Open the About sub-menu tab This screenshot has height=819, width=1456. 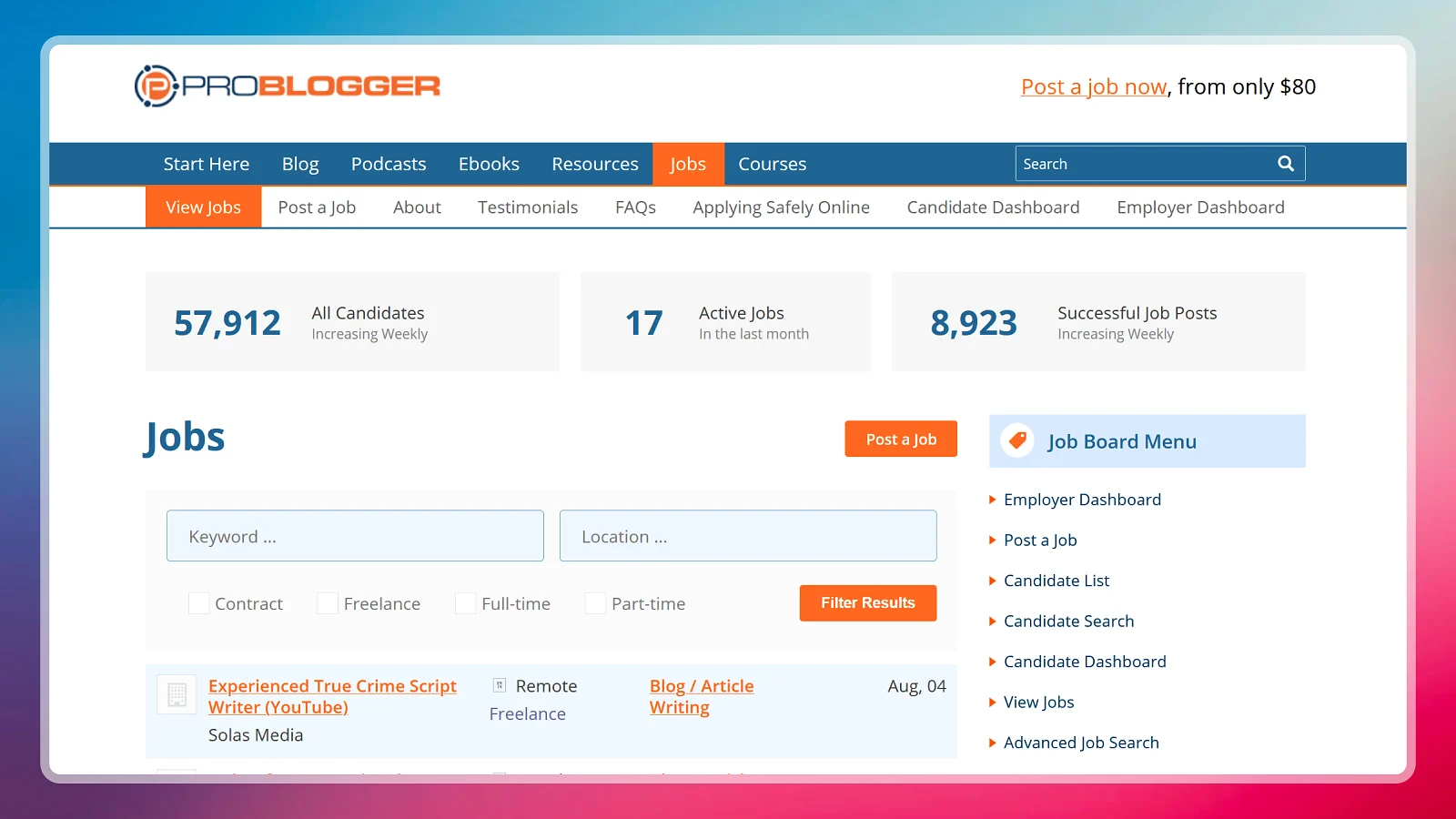tap(417, 207)
